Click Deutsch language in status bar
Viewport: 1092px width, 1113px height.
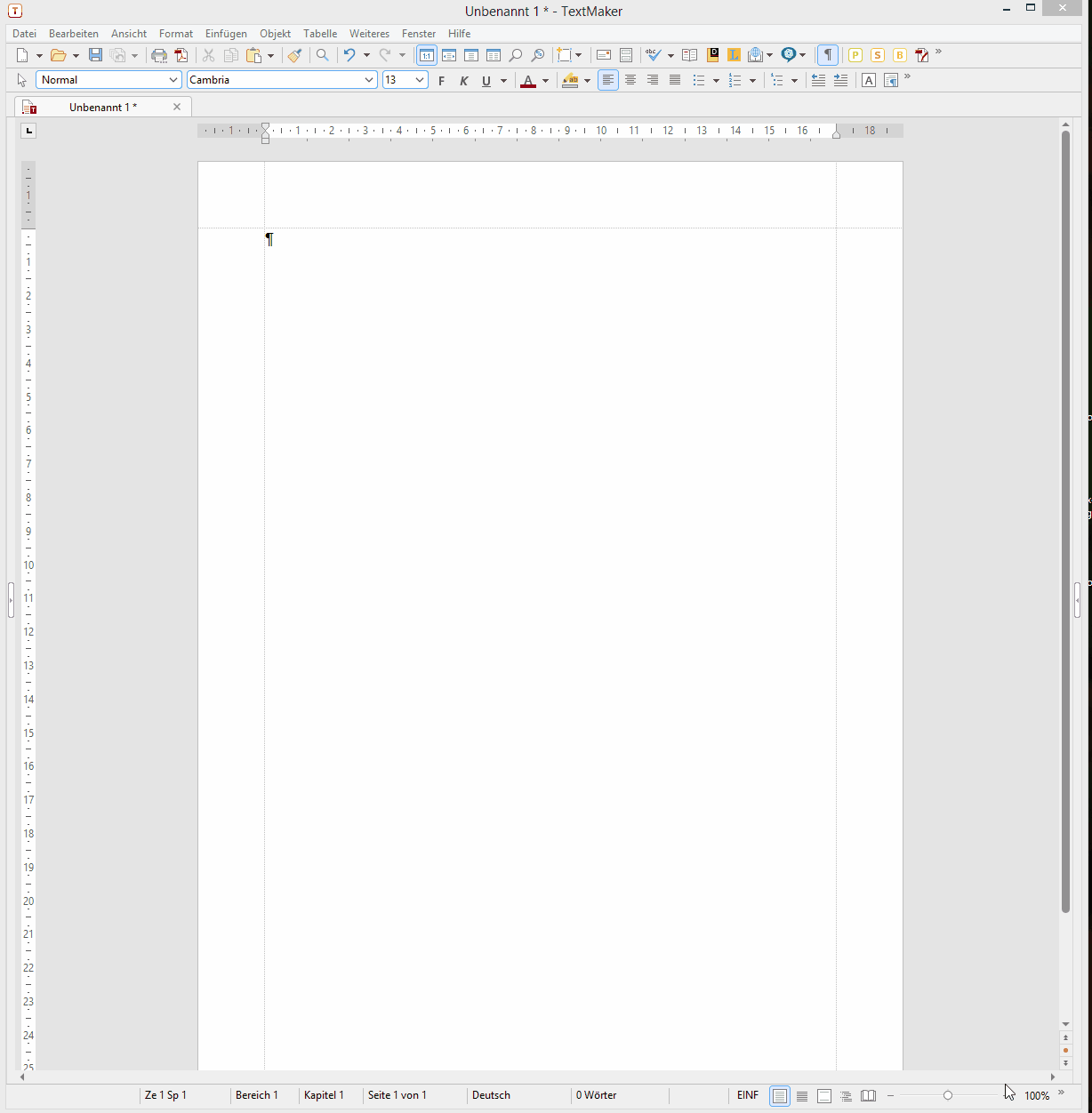[x=491, y=1095]
